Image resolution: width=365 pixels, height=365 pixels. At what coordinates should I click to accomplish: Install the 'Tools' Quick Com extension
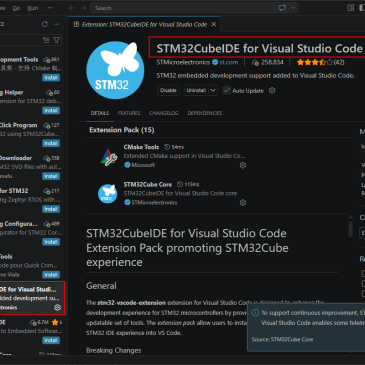(51, 275)
